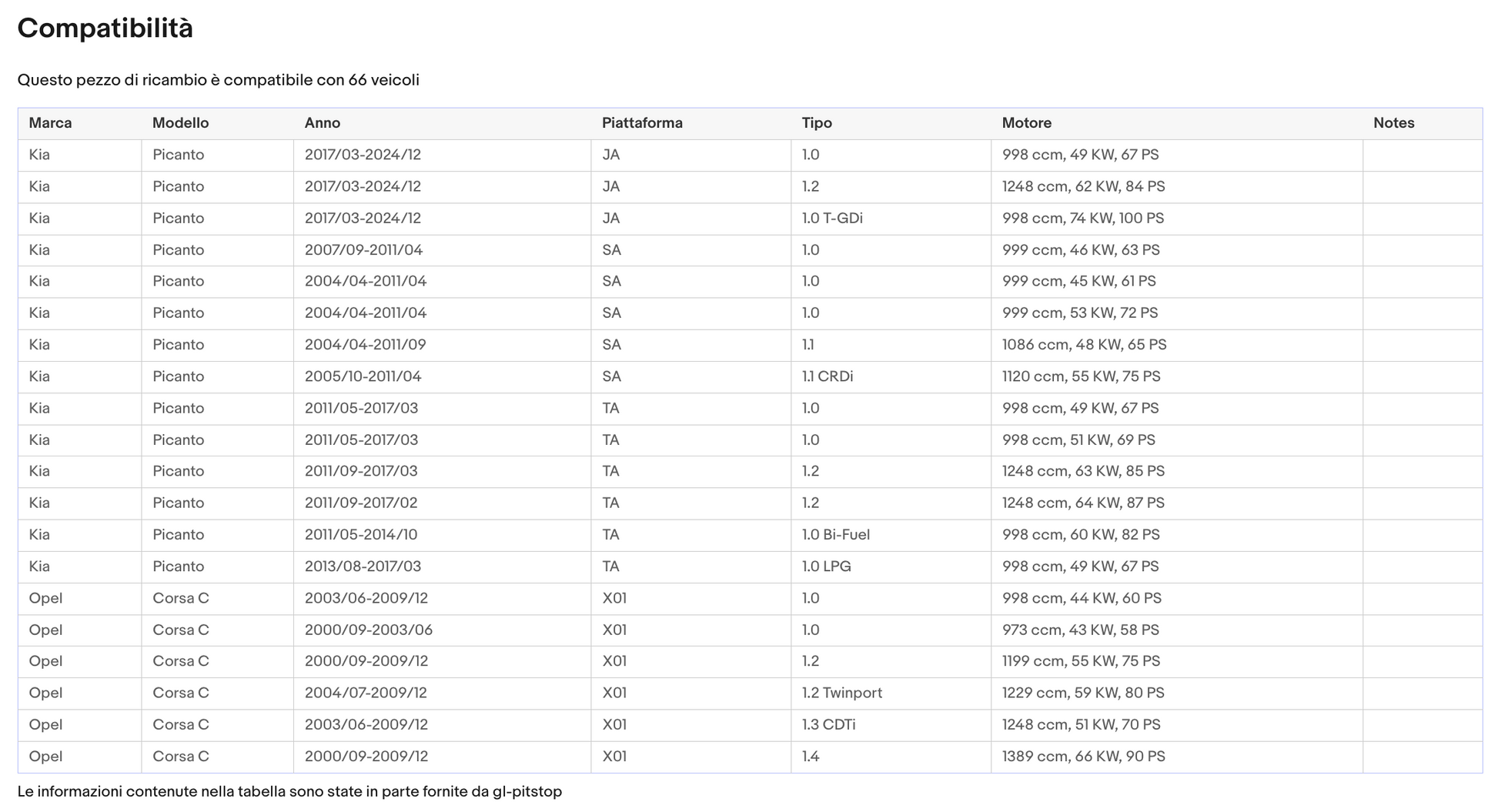Click the '999 ccm, 46 KW, 63 PS' cell
This screenshot has width=1498, height=812.
[1177, 250]
